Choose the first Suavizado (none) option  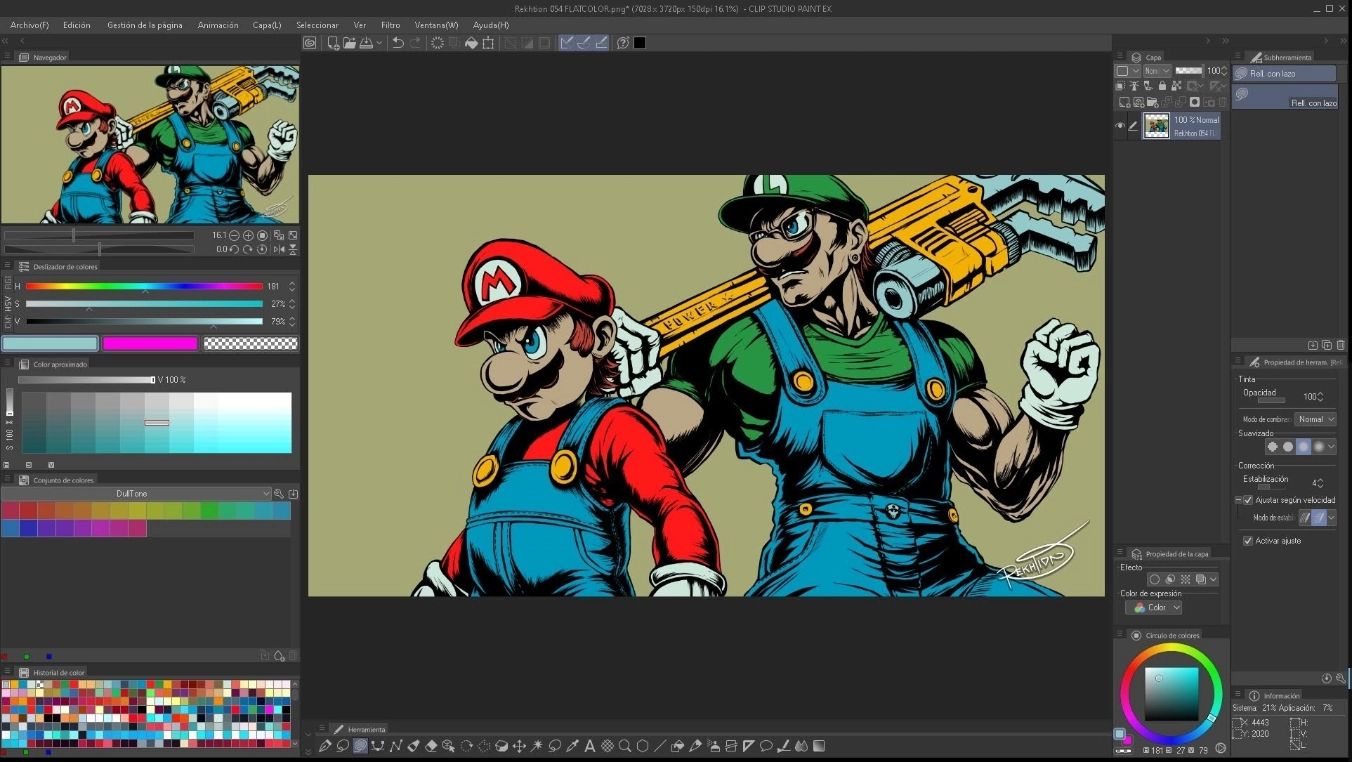click(1273, 447)
